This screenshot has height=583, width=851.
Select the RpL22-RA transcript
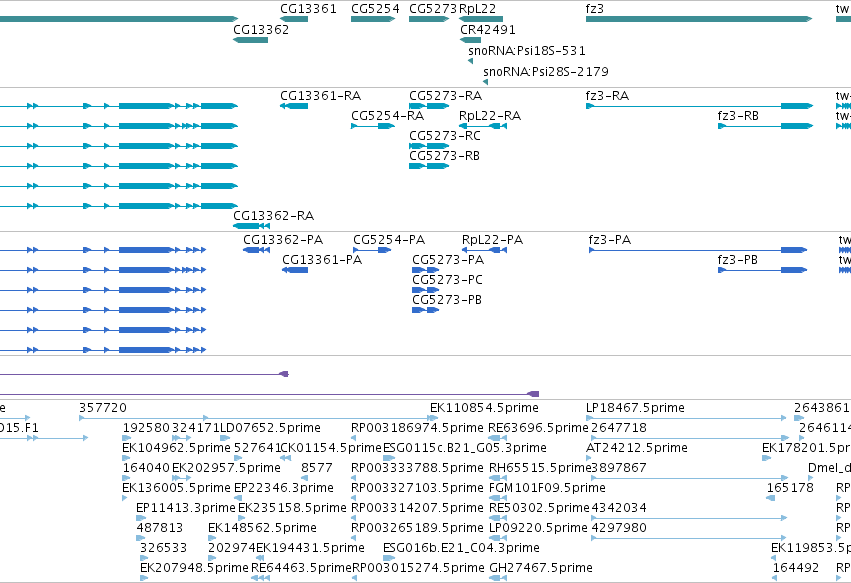(483, 126)
